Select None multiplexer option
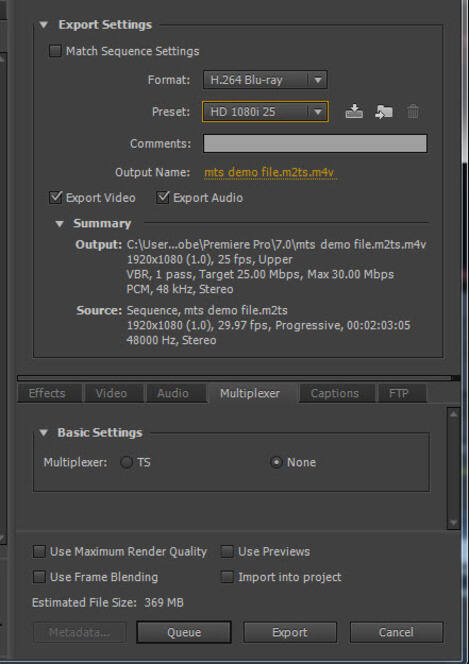Screen dimensions: 469x664 tap(276, 462)
